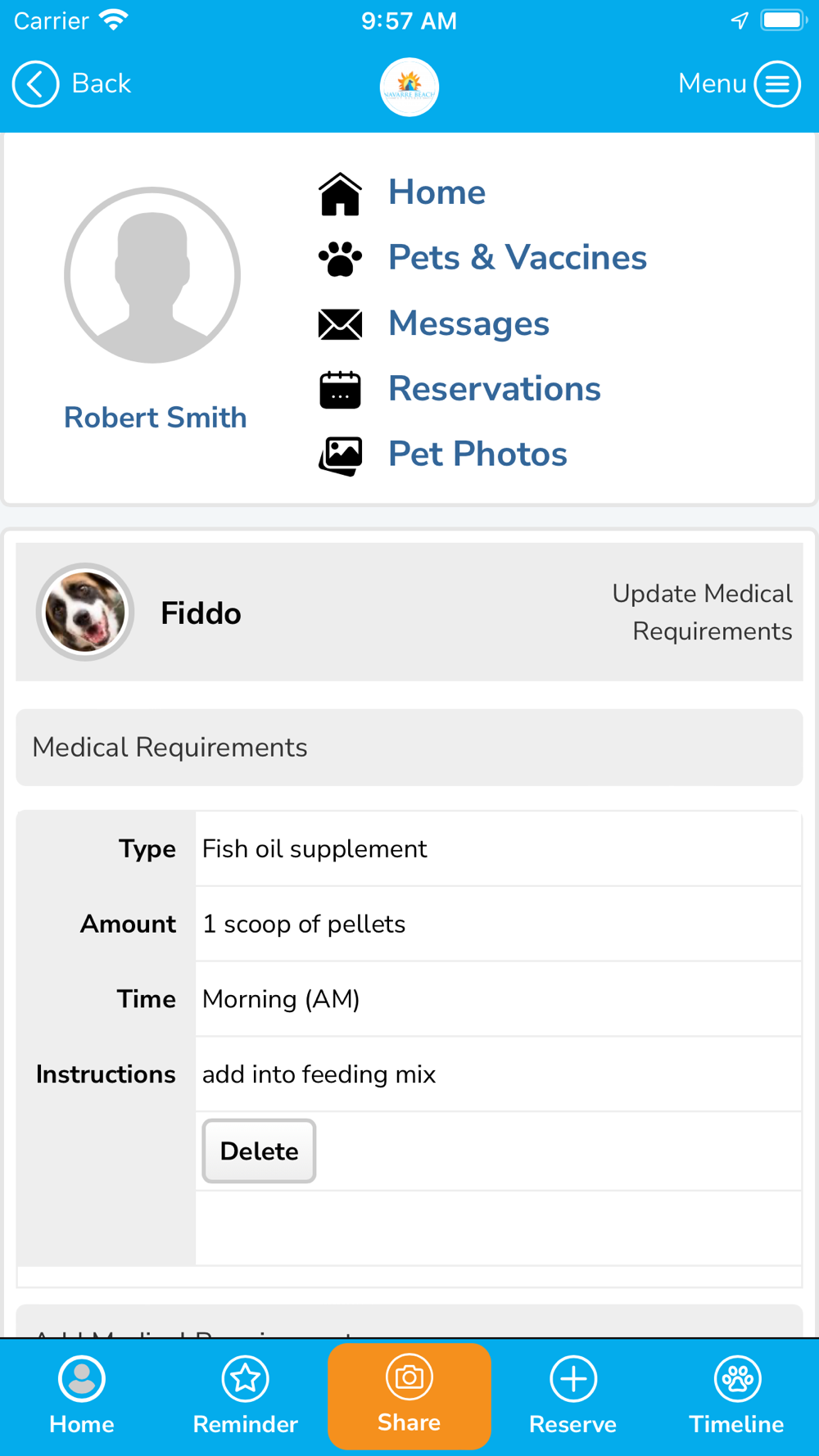Tap the Back arrow icon
The image size is (819, 1456).
click(35, 84)
